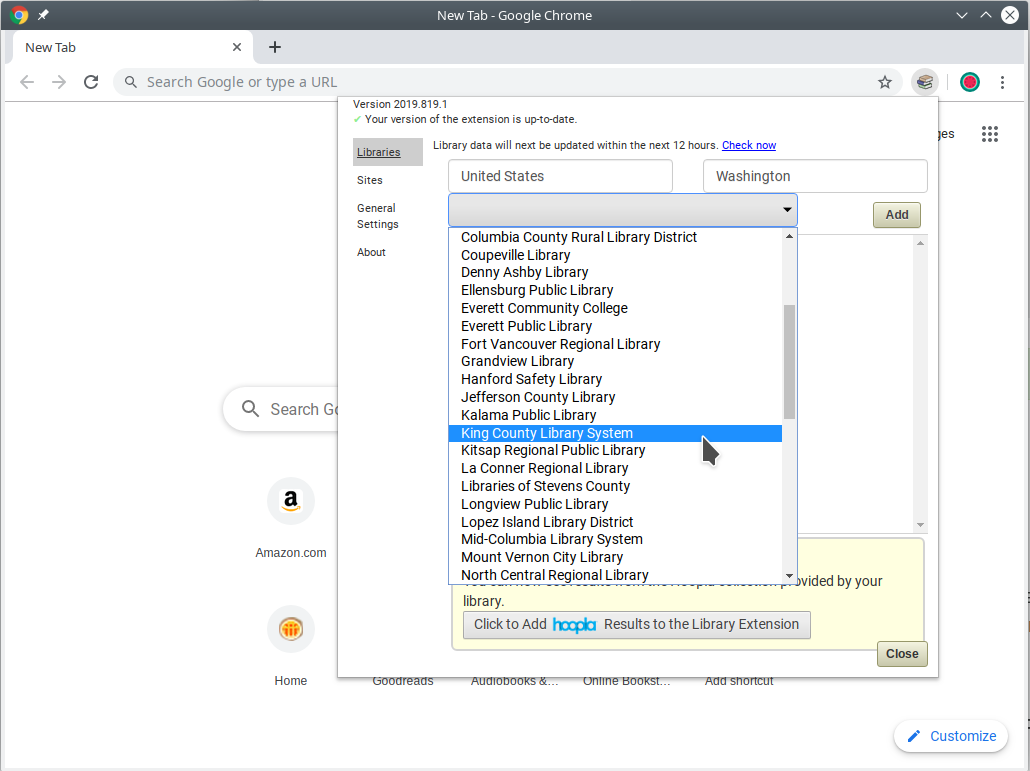
Task: Pick Ellensburg Public Library
Action: [x=616, y=290]
